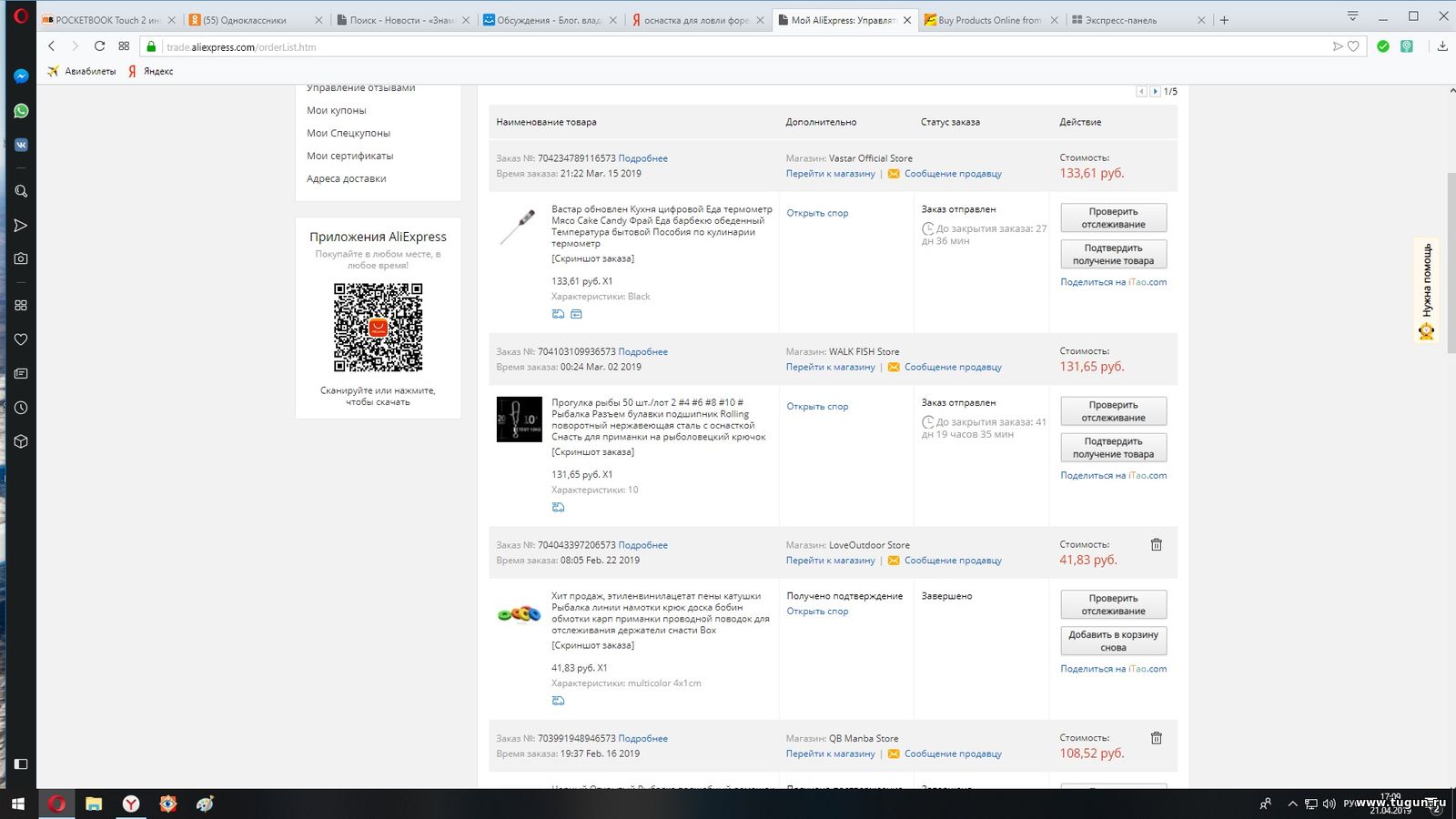The height and width of the screenshot is (819, 1456).
Task: Go to Vastar Official Store shop link
Action: (831, 174)
